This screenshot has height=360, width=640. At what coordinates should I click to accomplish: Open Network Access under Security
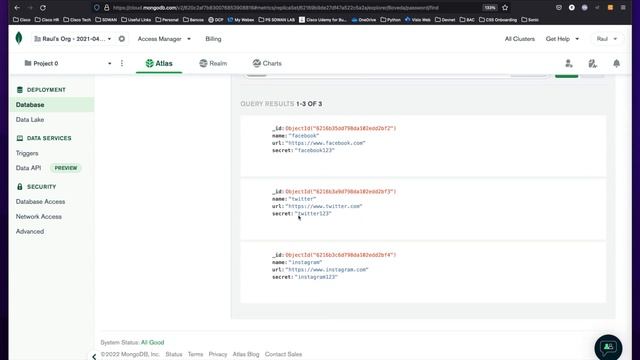(x=39, y=216)
